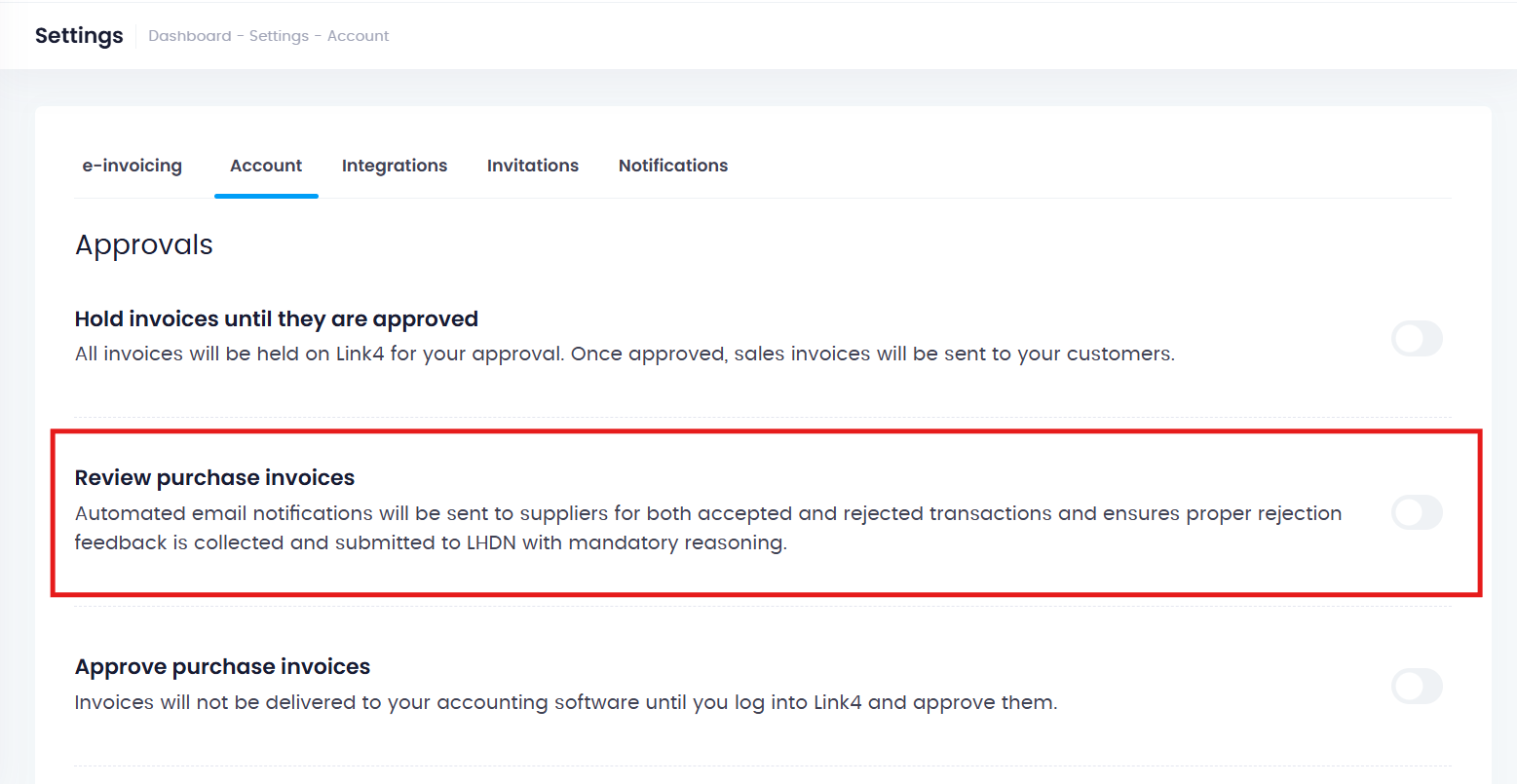Click the Settings page title
This screenshot has height=784, width=1517.
click(x=79, y=36)
